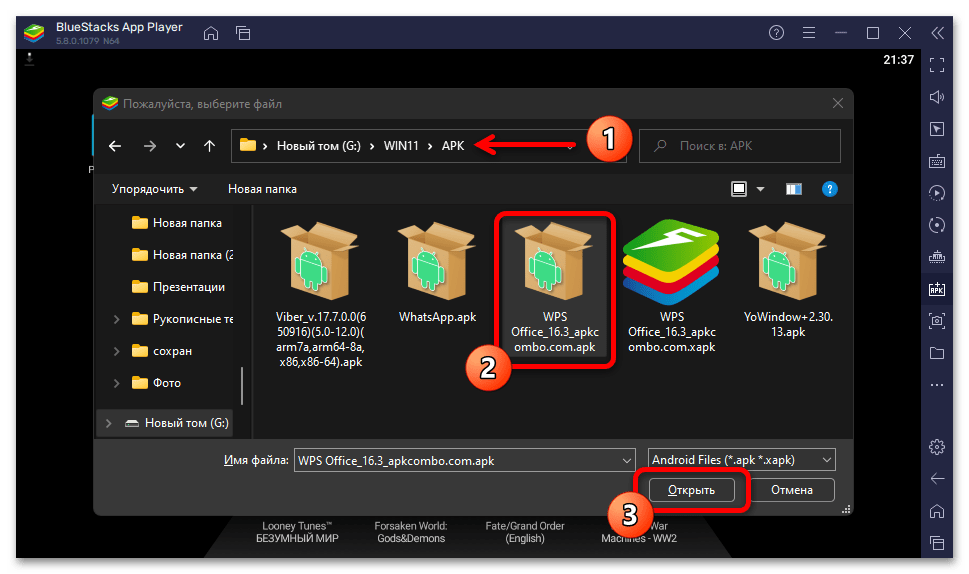Screen dimensions: 969x574
Task: Click the memory trim icon in sidebar
Action: pos(937,257)
